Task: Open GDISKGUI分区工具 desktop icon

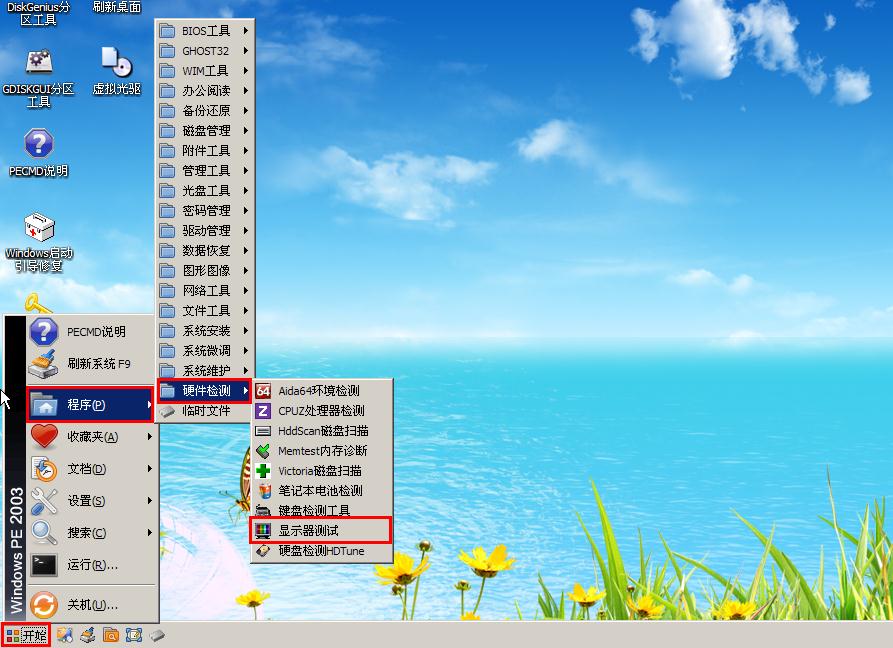Action: (x=38, y=79)
